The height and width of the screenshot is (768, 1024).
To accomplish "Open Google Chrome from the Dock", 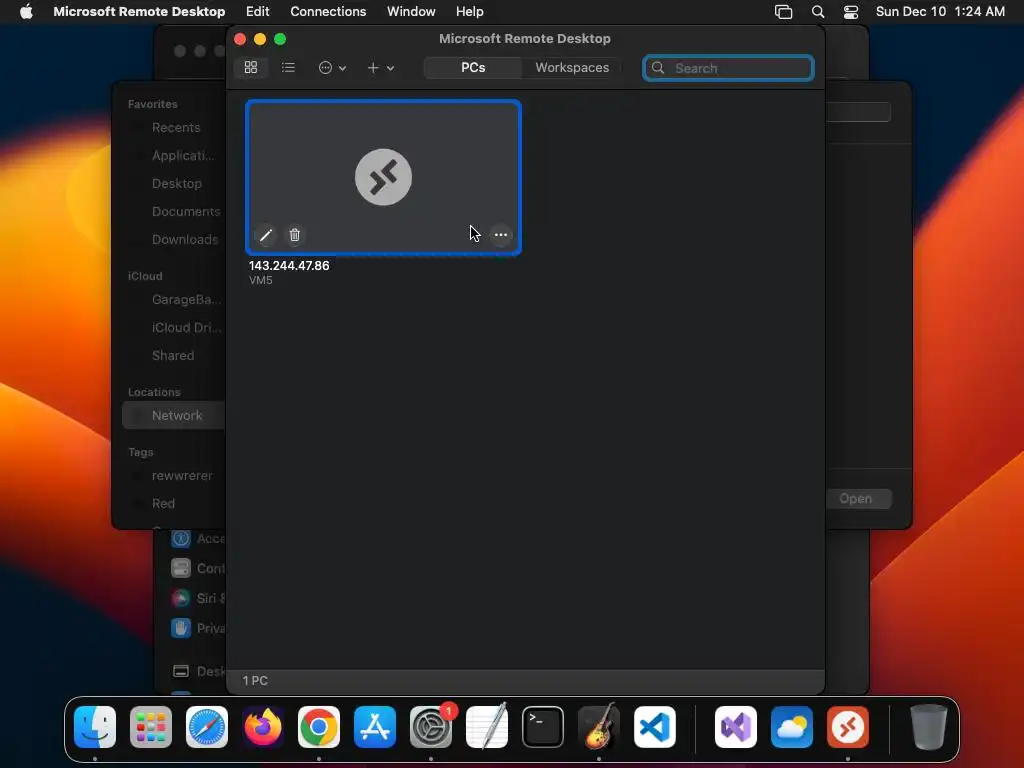I will (x=319, y=727).
